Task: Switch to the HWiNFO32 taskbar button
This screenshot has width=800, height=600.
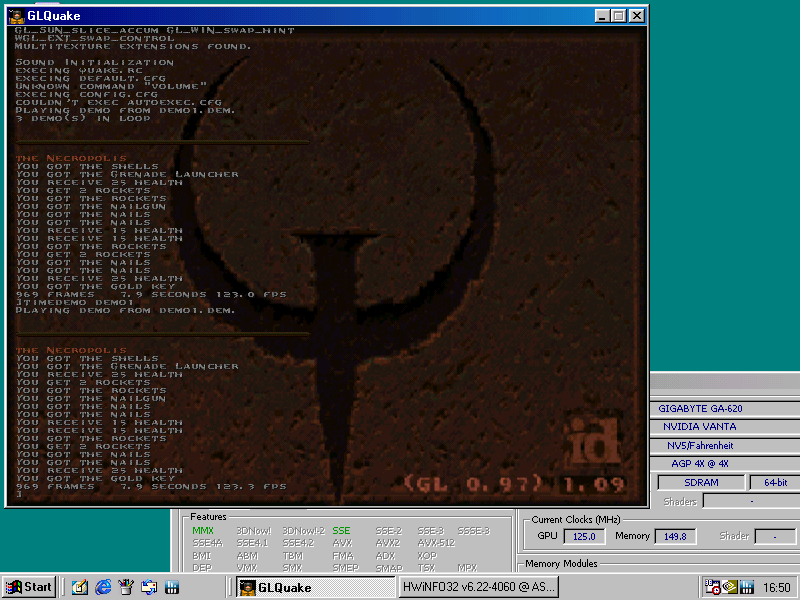Action: 479,587
